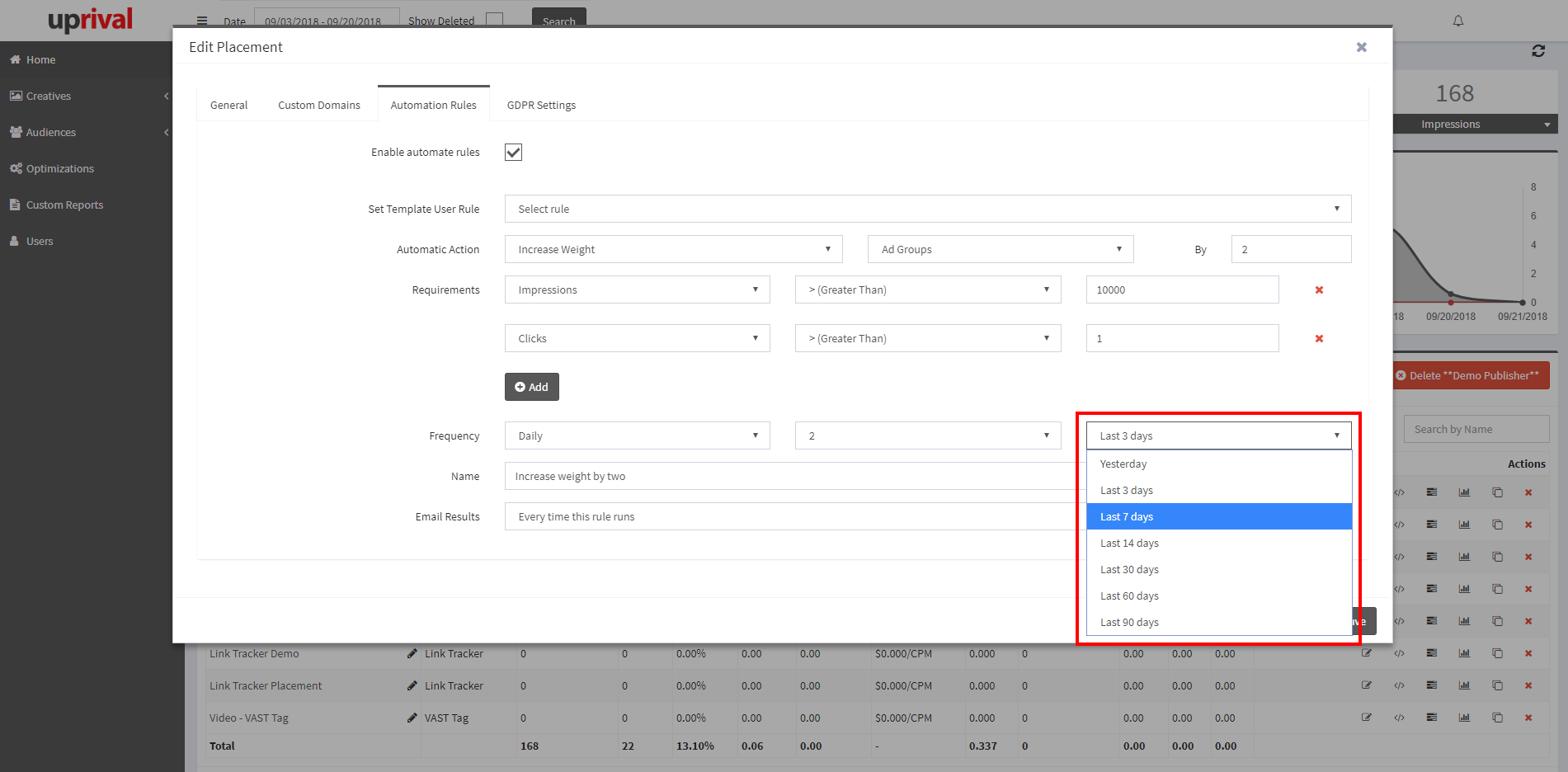Delete the Video - VAST Tag row

1528,718
